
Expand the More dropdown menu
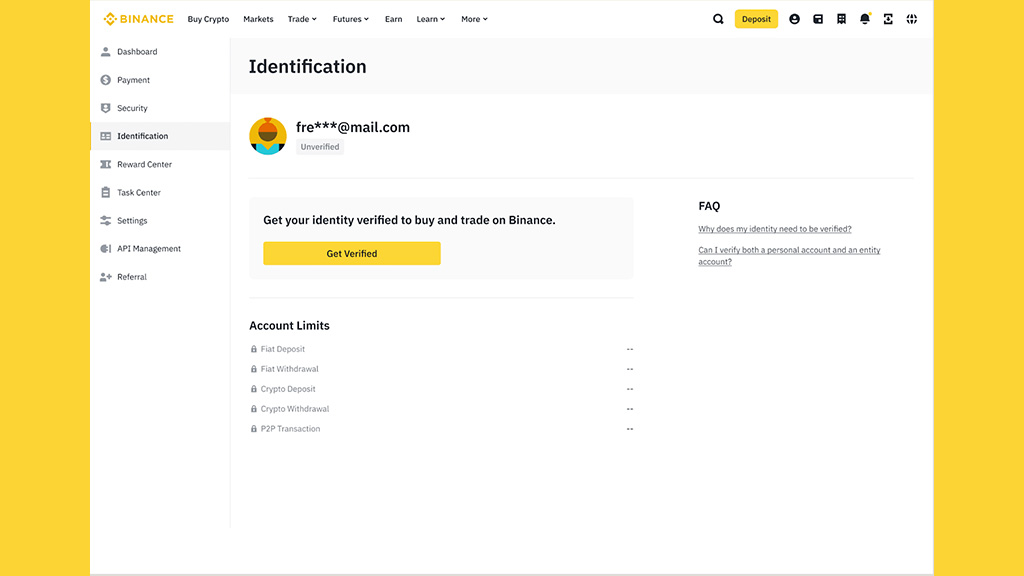tap(474, 19)
